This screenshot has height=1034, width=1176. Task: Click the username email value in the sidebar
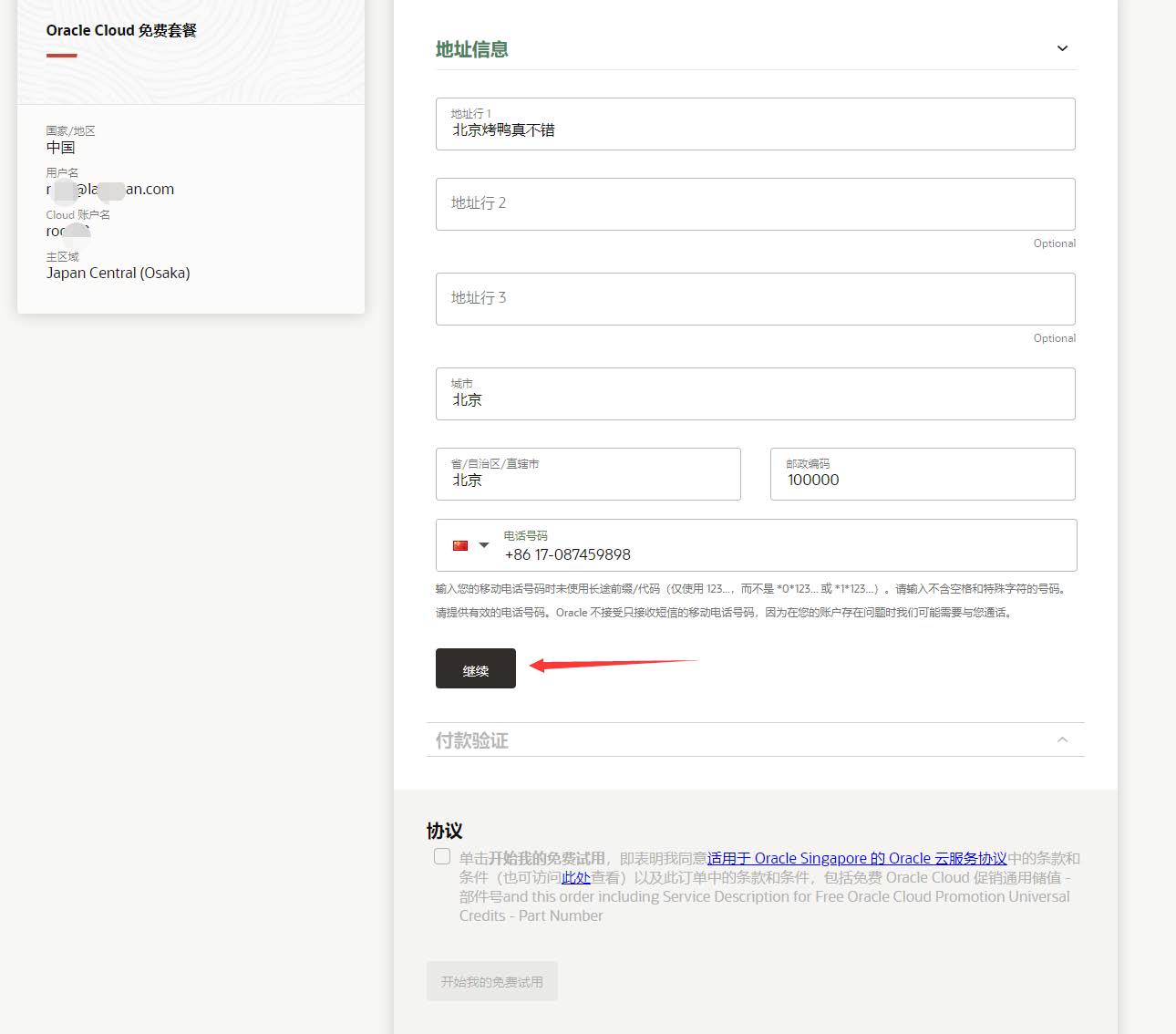click(110, 189)
